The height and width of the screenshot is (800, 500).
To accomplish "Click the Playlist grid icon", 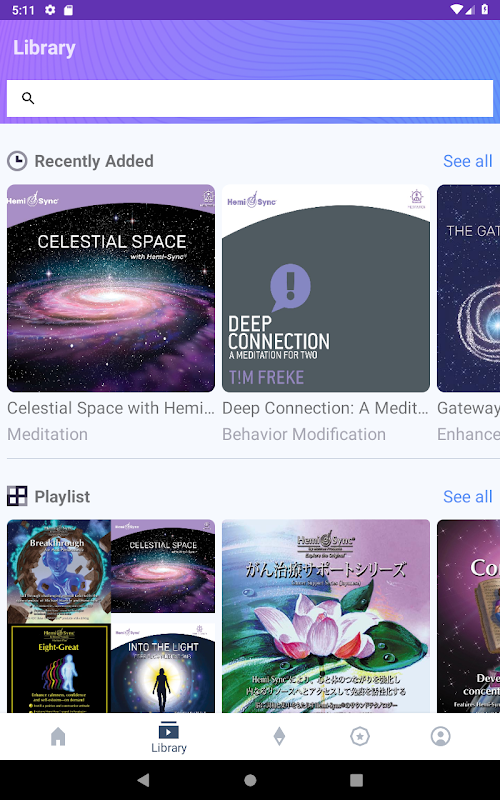I will click(x=17, y=496).
